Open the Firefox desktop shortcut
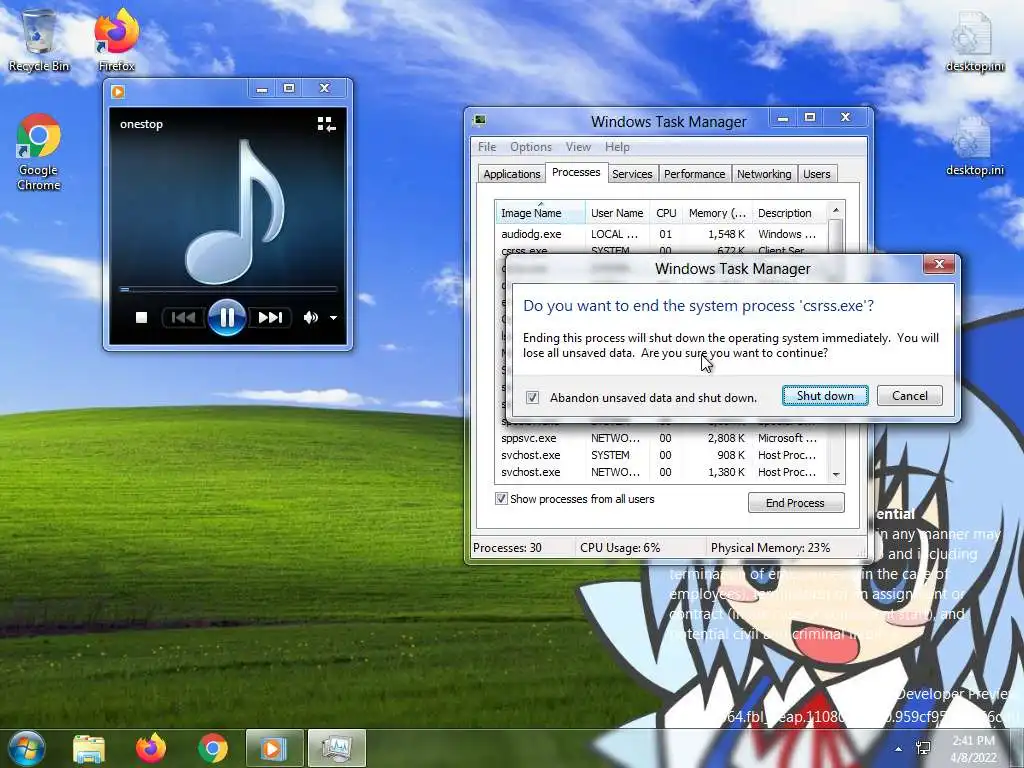Screen dimensions: 1024x768 116,40
